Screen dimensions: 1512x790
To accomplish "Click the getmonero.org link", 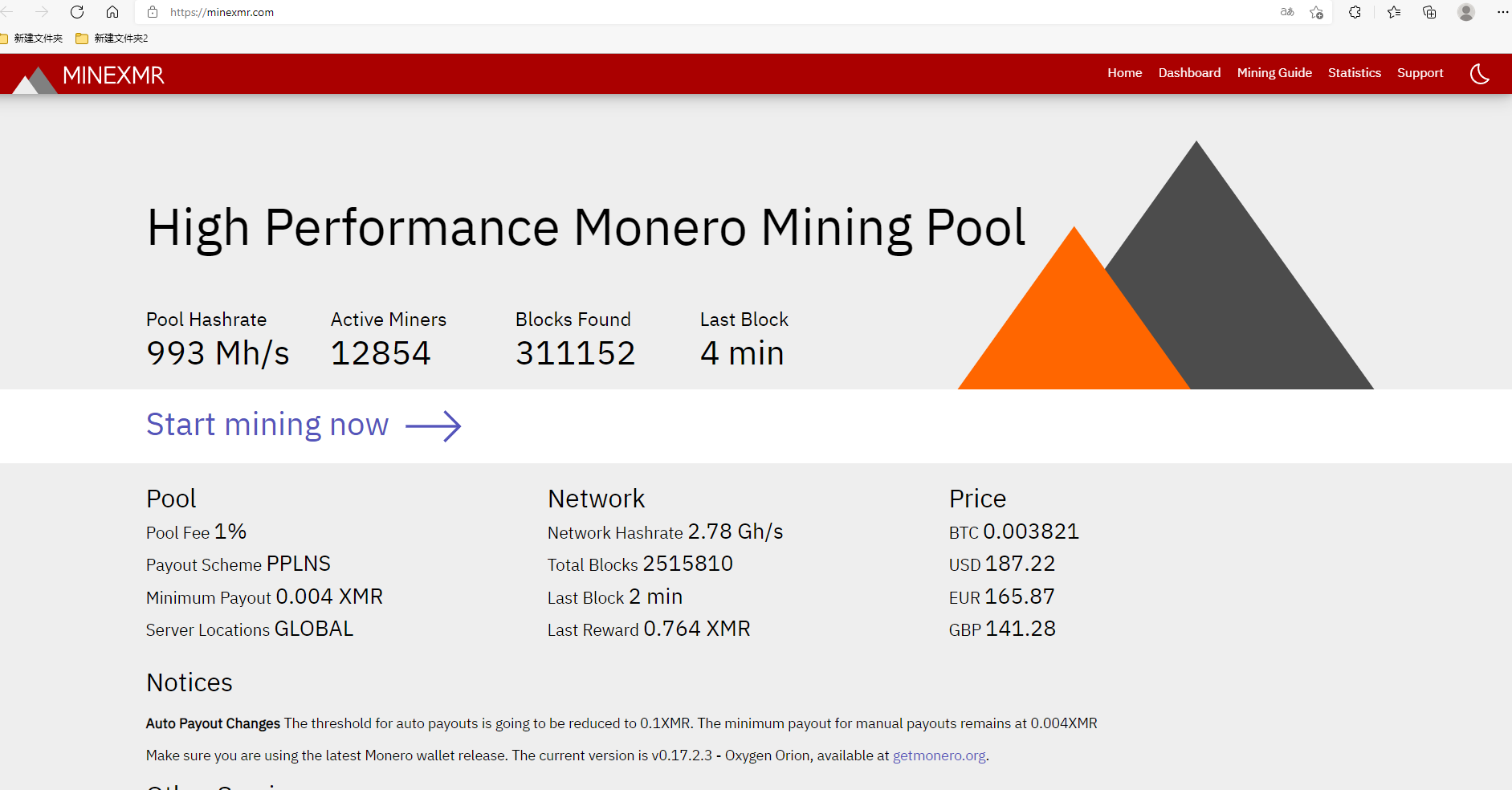I will click(939, 755).
